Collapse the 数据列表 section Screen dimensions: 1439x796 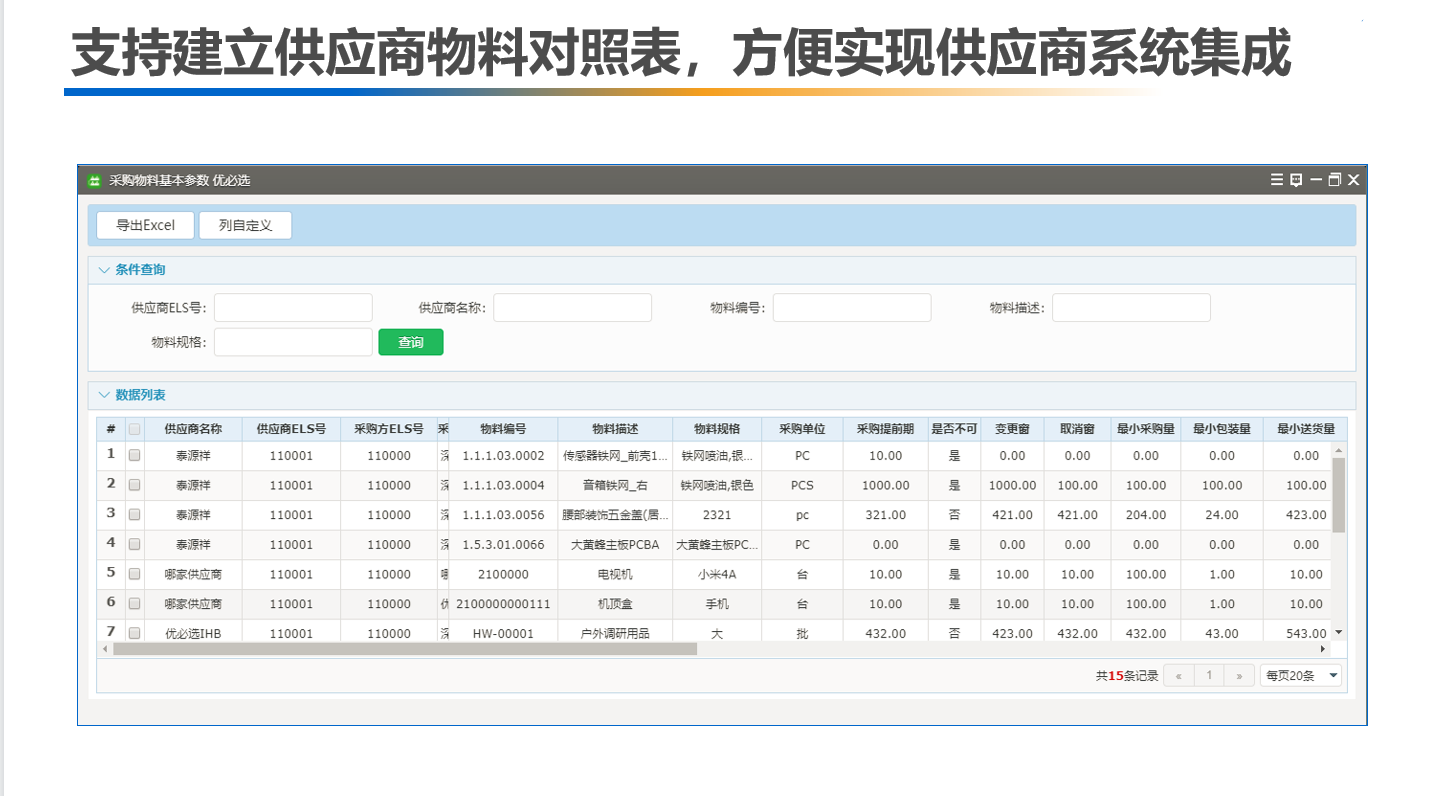tap(104, 395)
